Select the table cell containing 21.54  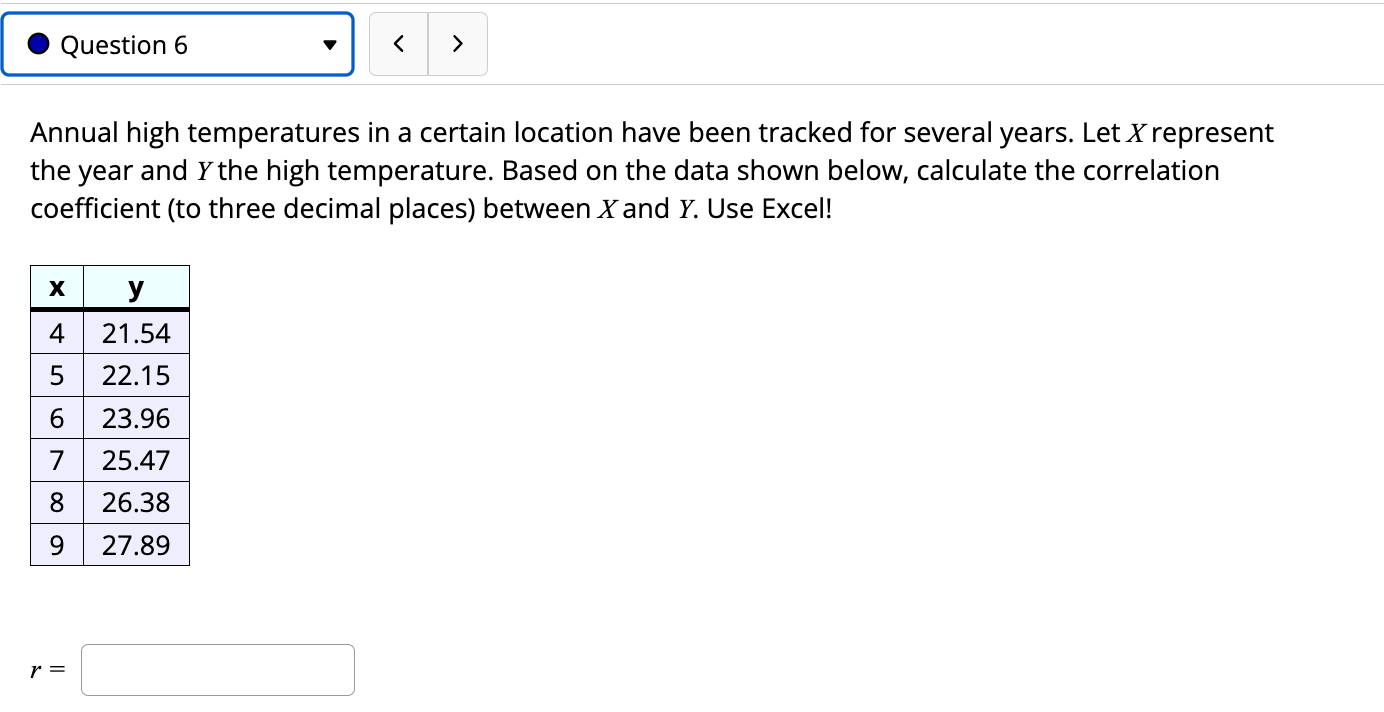coord(135,333)
